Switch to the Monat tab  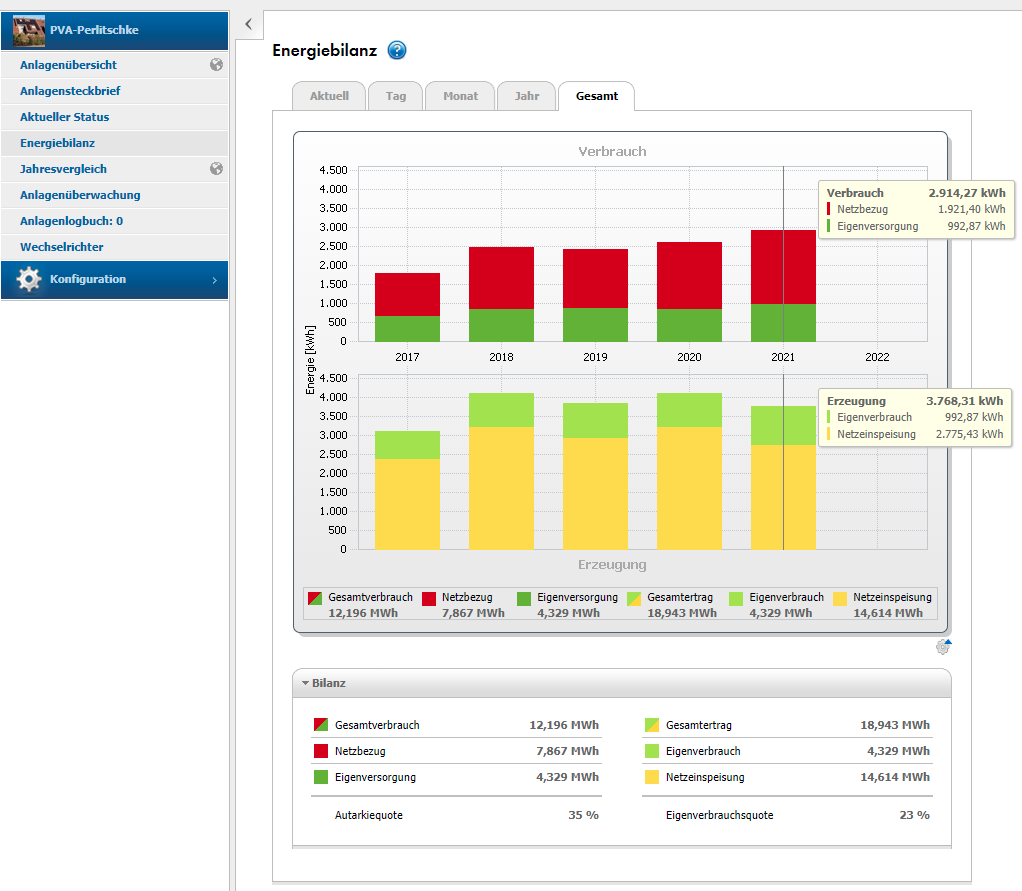(x=460, y=97)
